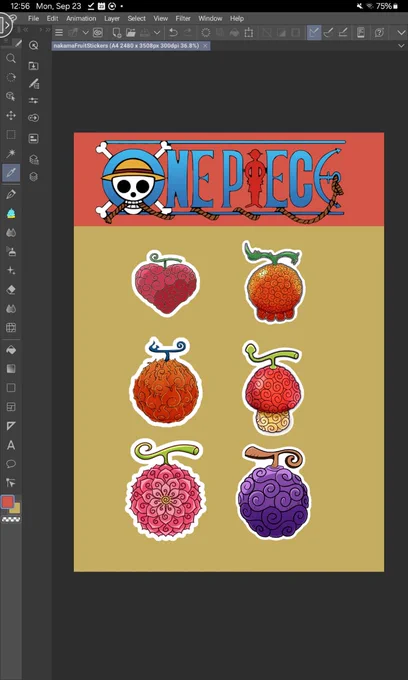Open the smartphone connection icon
The image size is (408, 680).
tap(361, 33)
